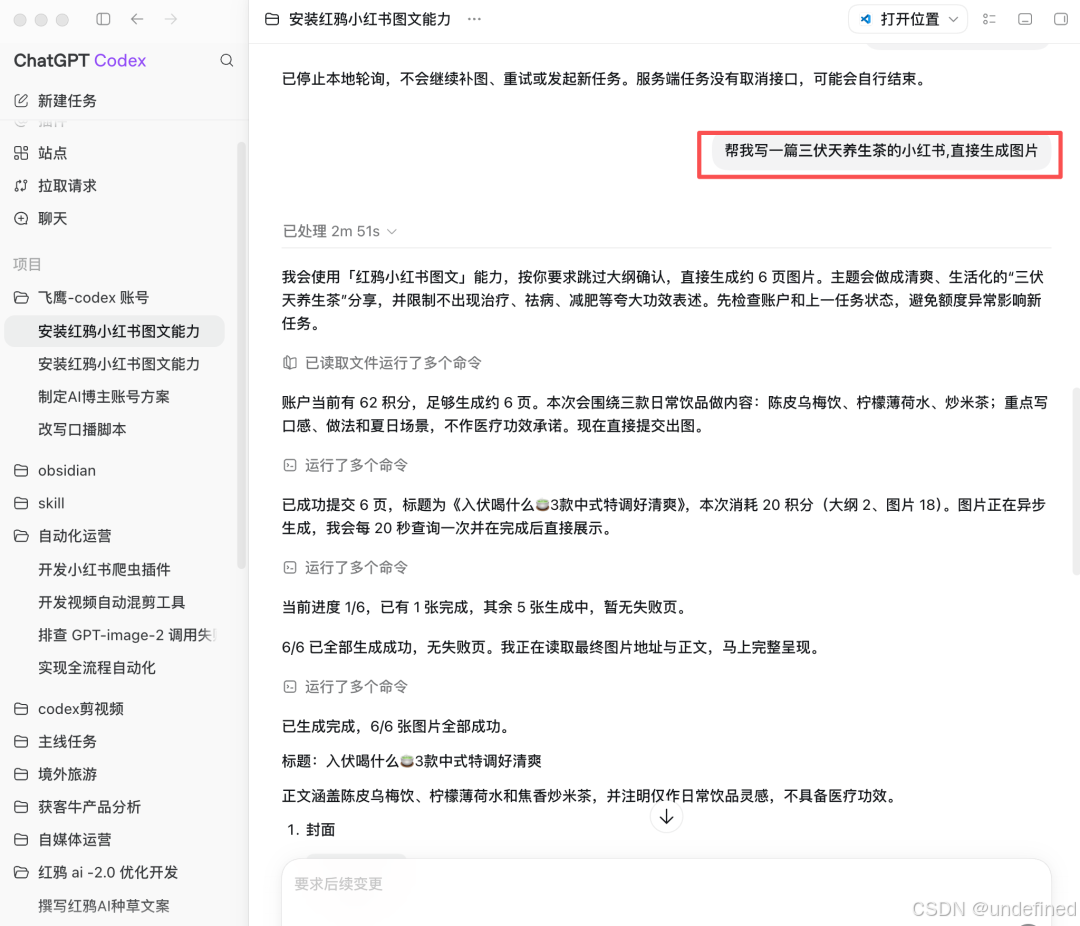Click the 聊天 chat bubble icon
1080x926 pixels.
tap(21, 218)
